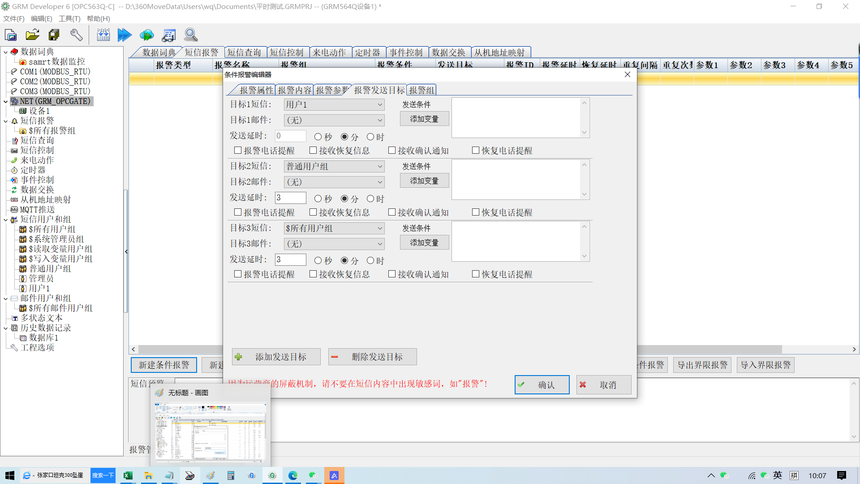This screenshot has width=860, height=484.
Task: Click the cloud play toolbar icon
Action: pos(146,35)
